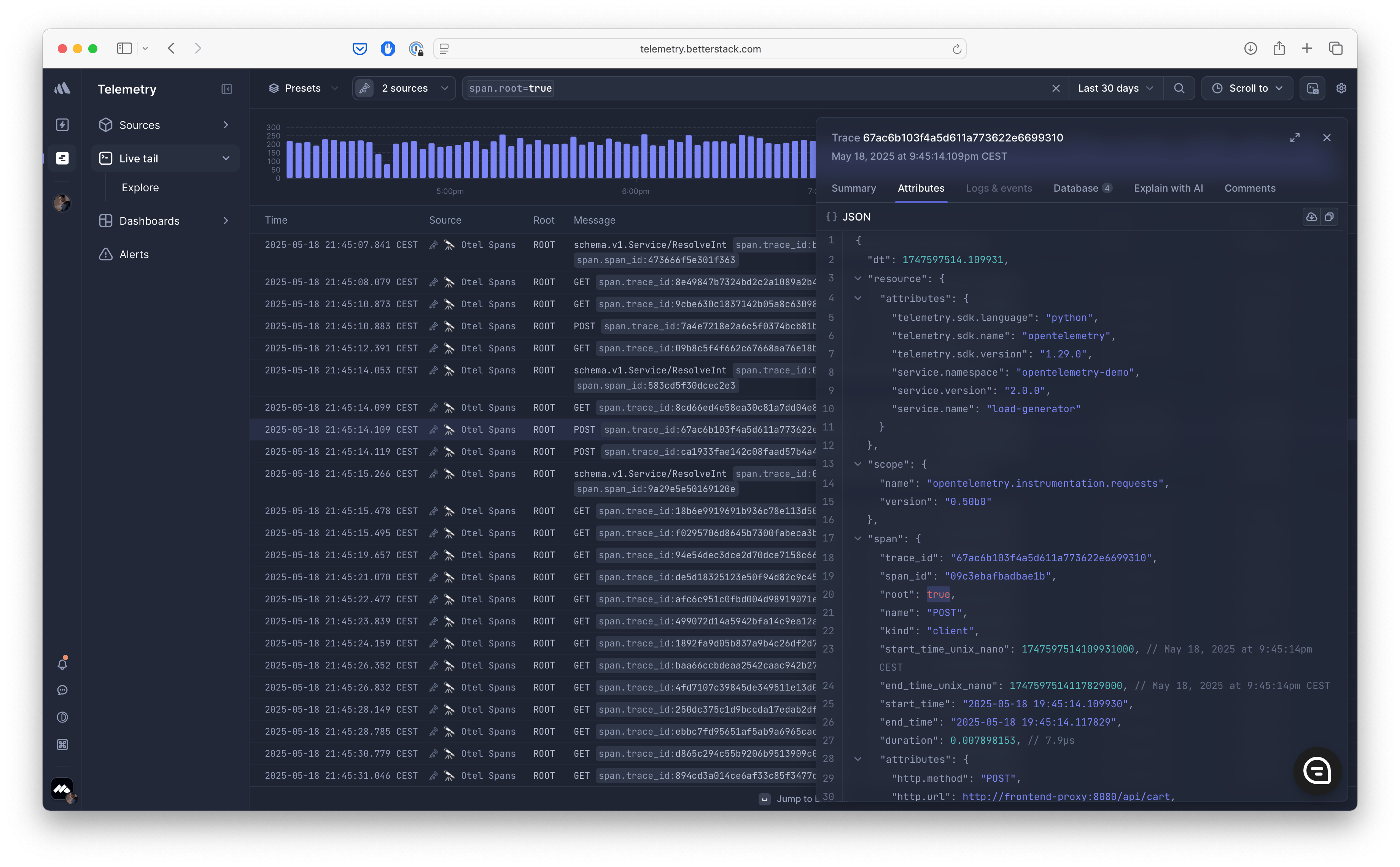Screen dimensions: 1400x867
Task: Open the notifications bell icon
Action: tap(62, 664)
